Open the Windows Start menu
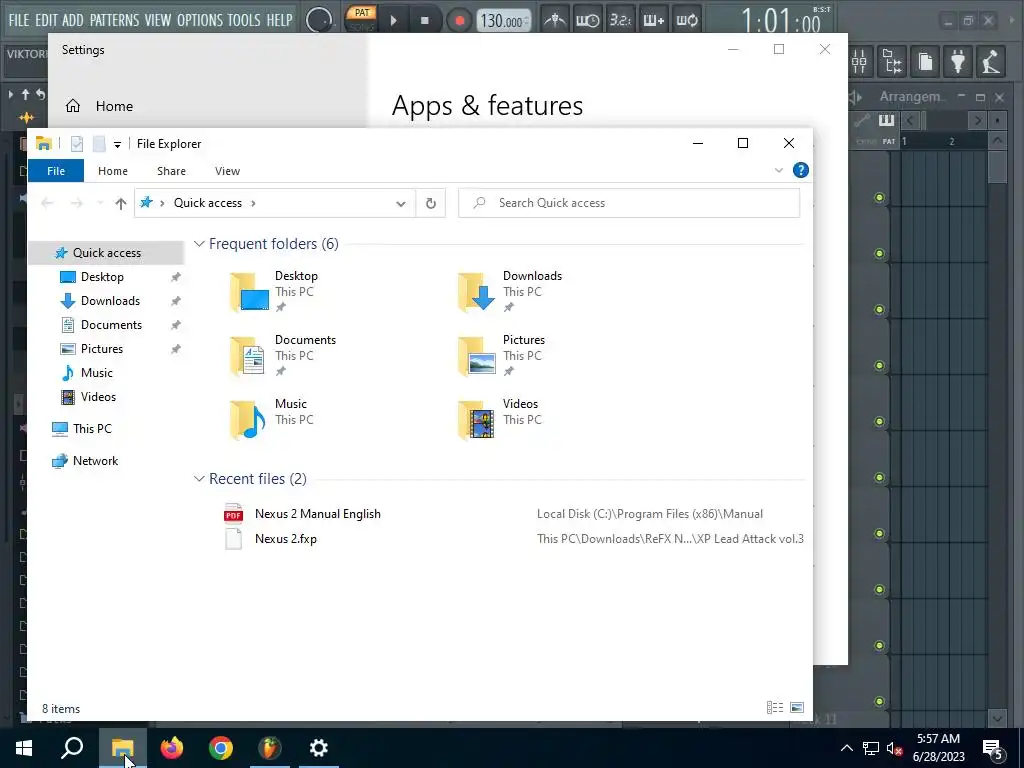Image resolution: width=1024 pixels, height=768 pixels. tap(24, 748)
